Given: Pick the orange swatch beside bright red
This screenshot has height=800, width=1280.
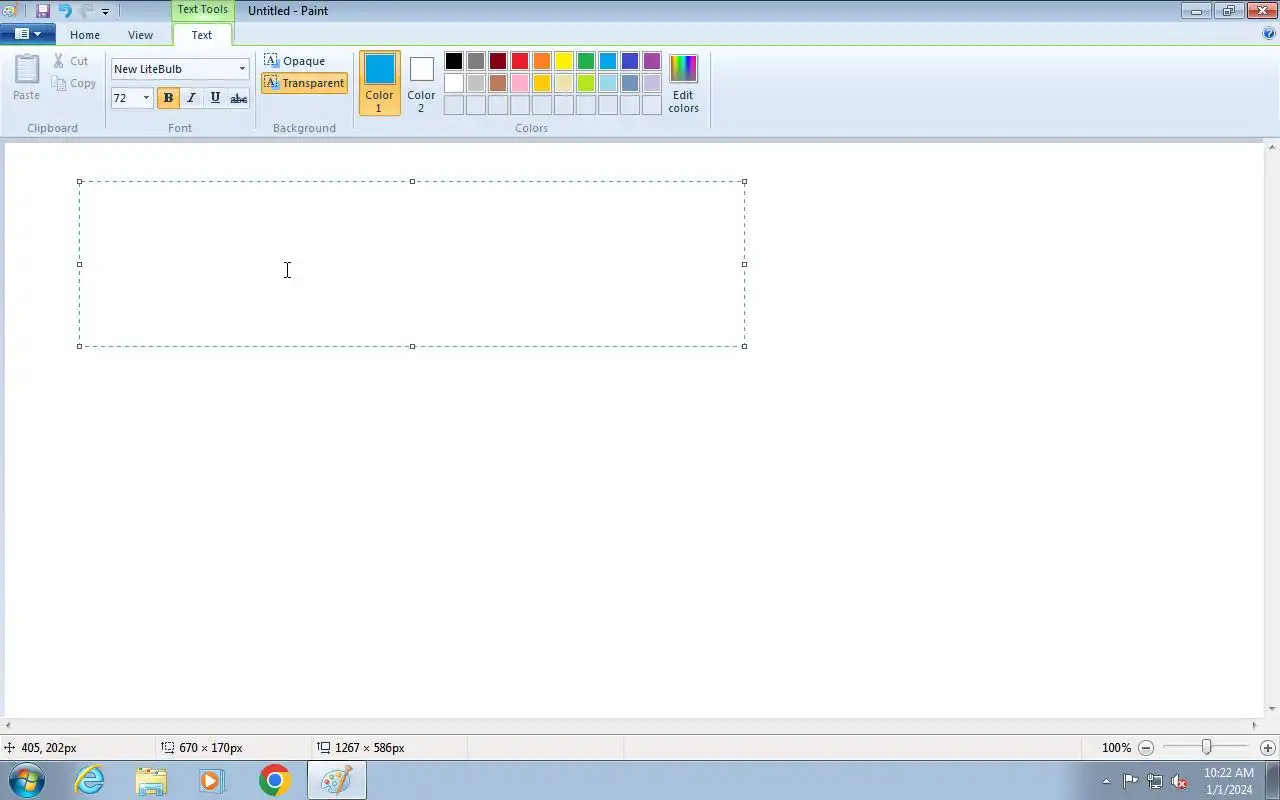Looking at the screenshot, I should (542, 61).
